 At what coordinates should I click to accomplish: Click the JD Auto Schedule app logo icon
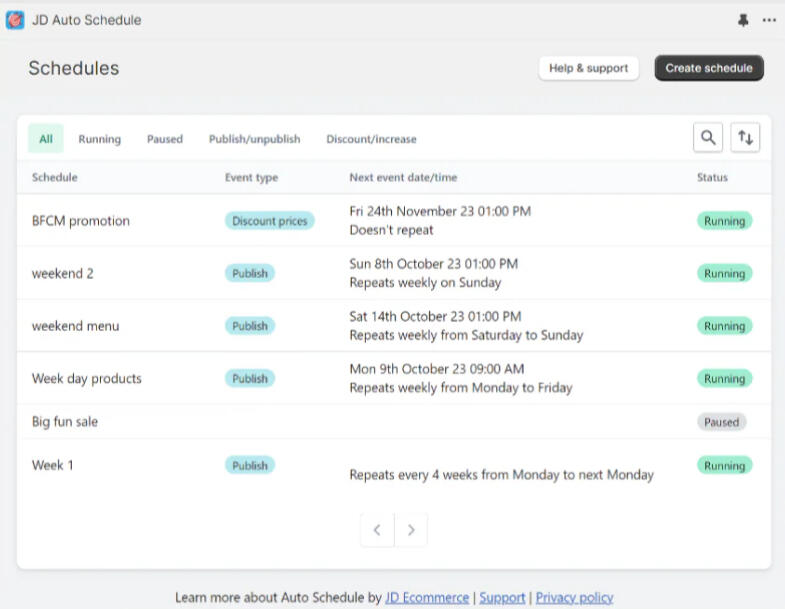click(15, 20)
